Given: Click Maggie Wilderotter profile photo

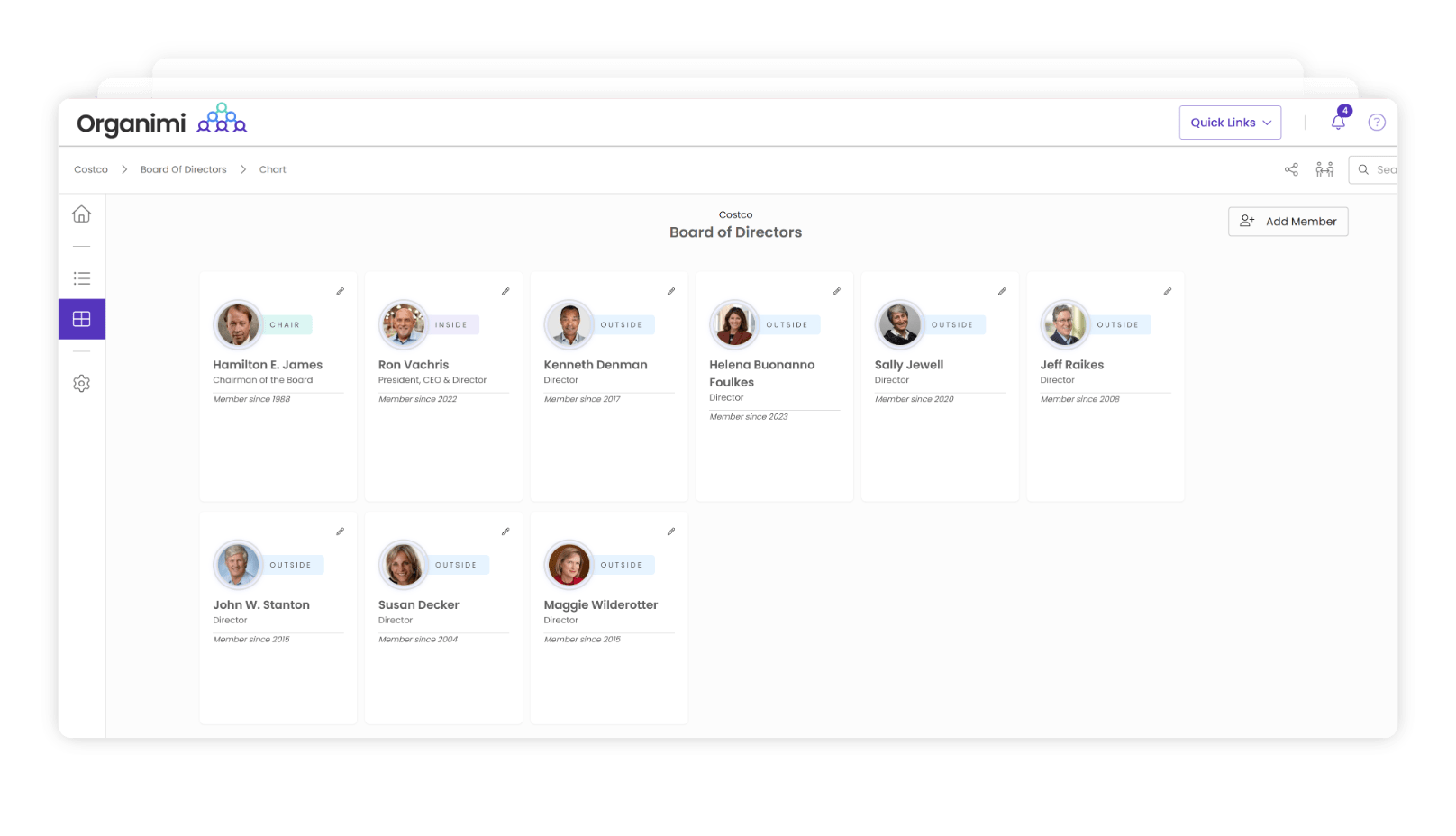Looking at the screenshot, I should click(569, 565).
